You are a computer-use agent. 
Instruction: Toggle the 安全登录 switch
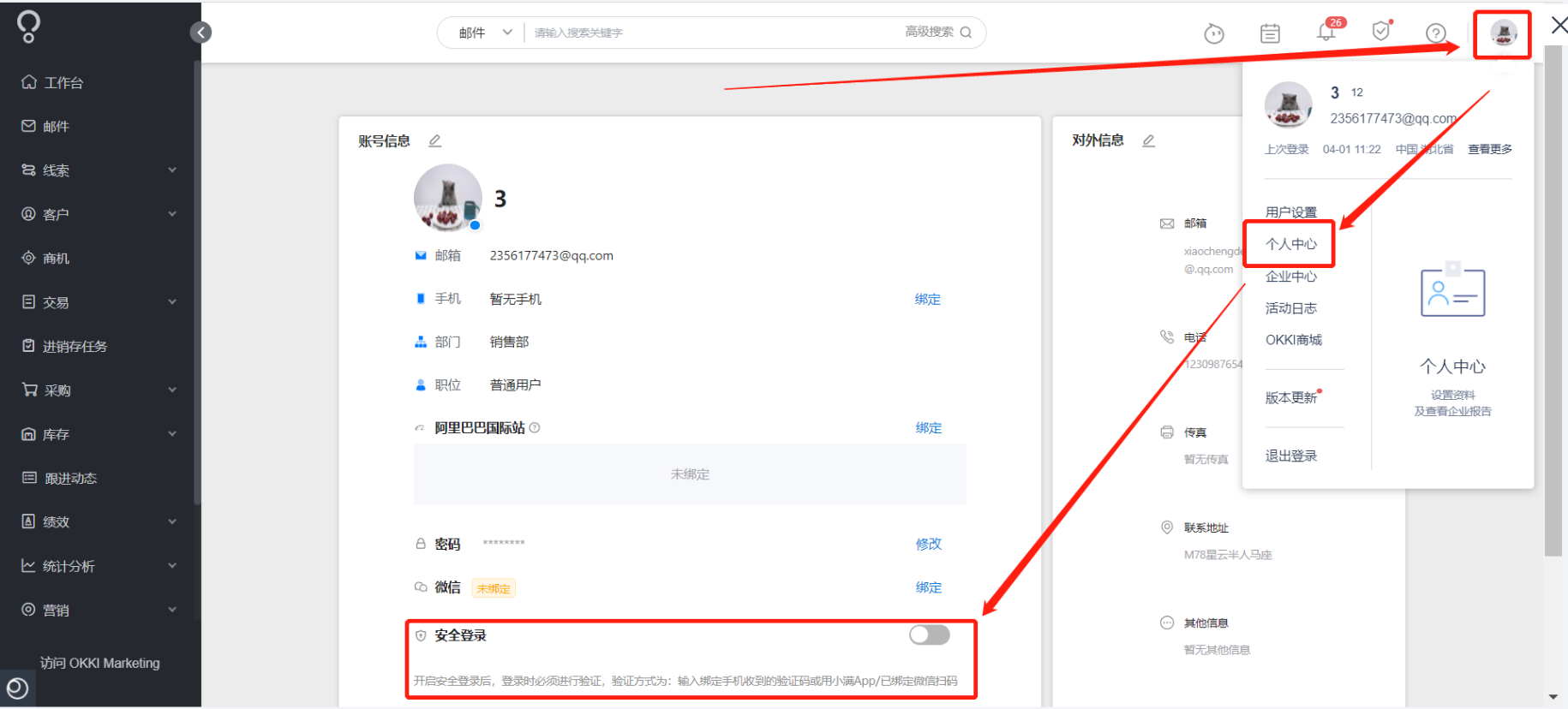pyautogui.click(x=930, y=635)
